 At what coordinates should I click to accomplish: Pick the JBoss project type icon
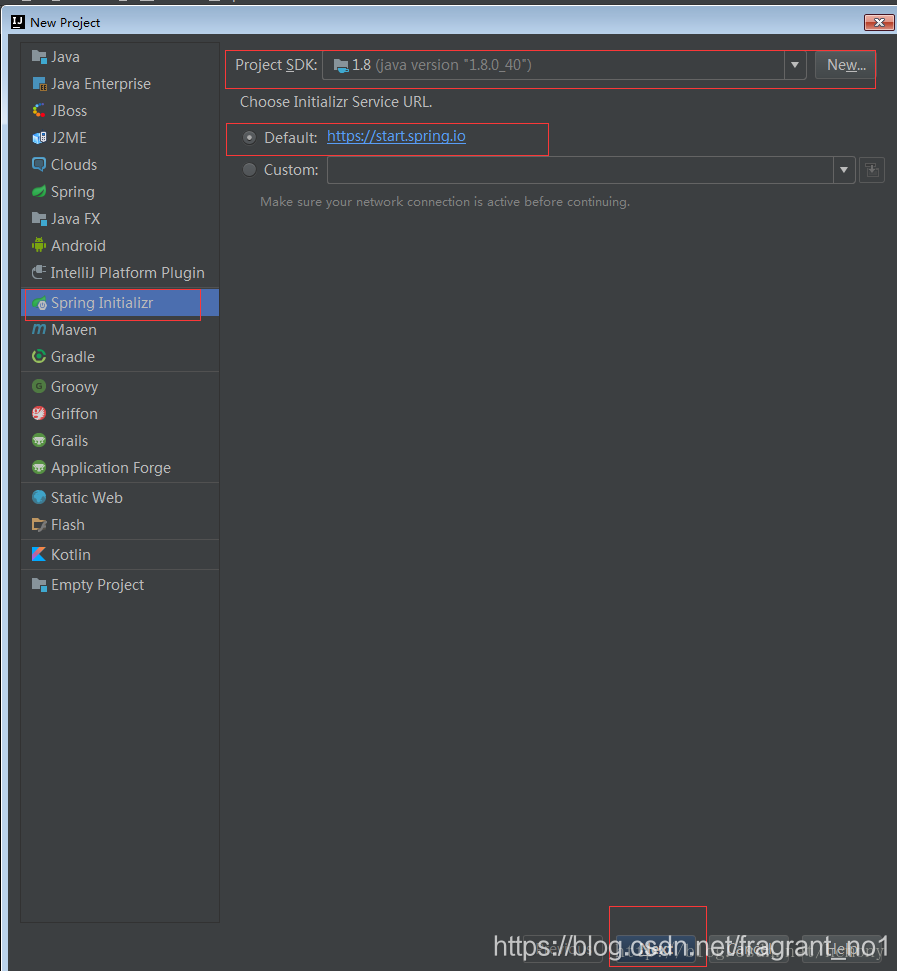point(39,111)
